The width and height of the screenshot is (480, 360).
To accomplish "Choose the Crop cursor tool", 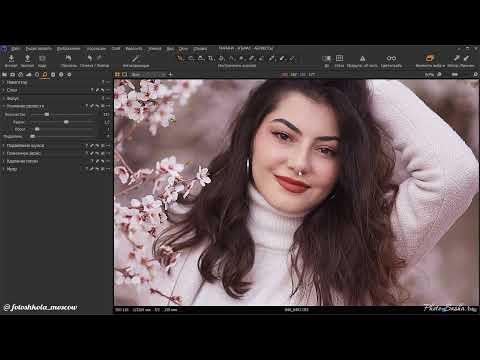I will pos(211,58).
